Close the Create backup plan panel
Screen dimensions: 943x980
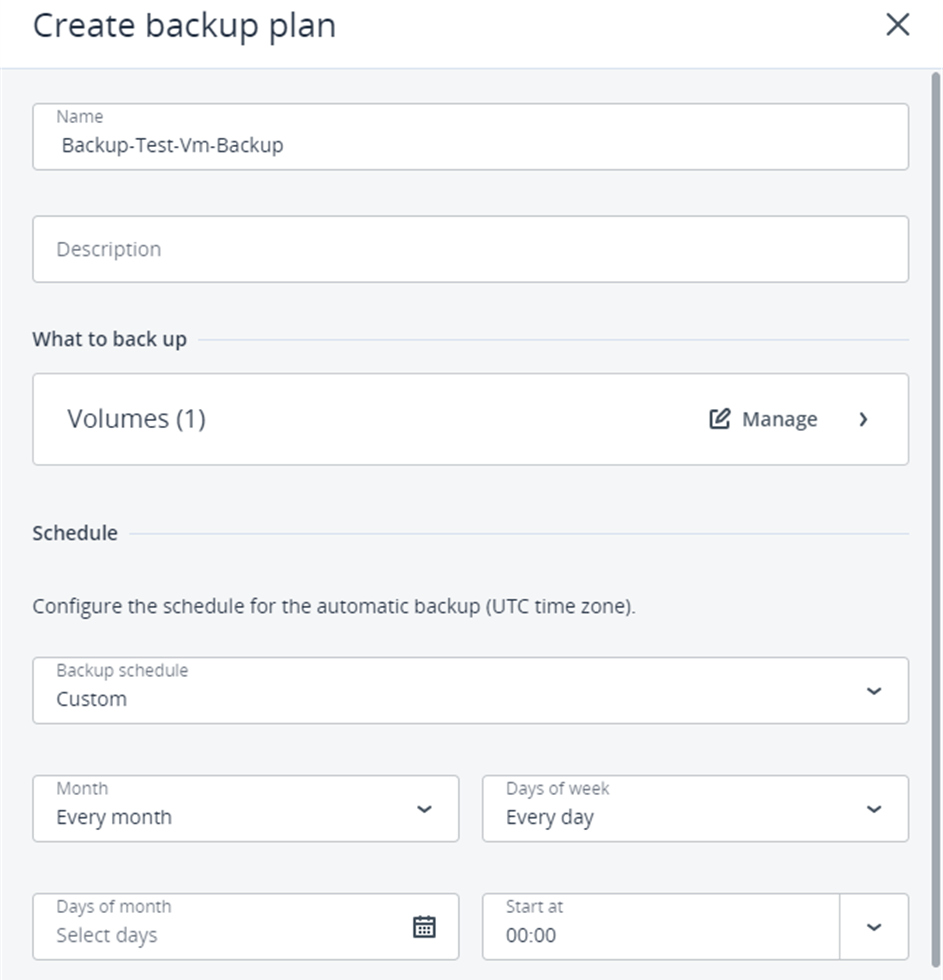(898, 26)
